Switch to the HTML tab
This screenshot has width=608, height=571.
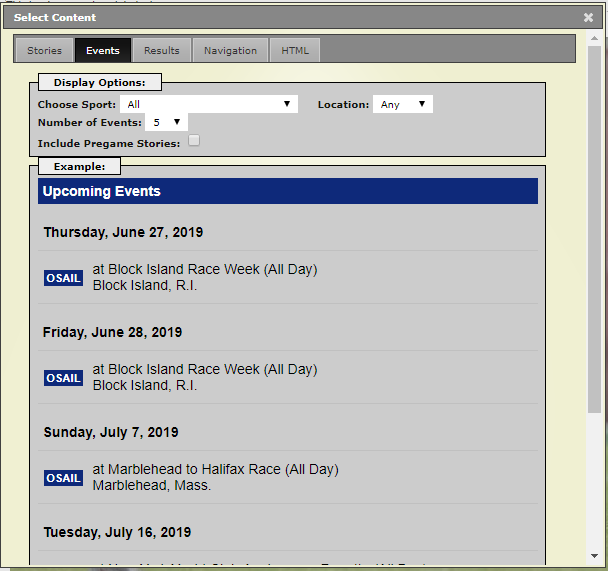pos(295,50)
